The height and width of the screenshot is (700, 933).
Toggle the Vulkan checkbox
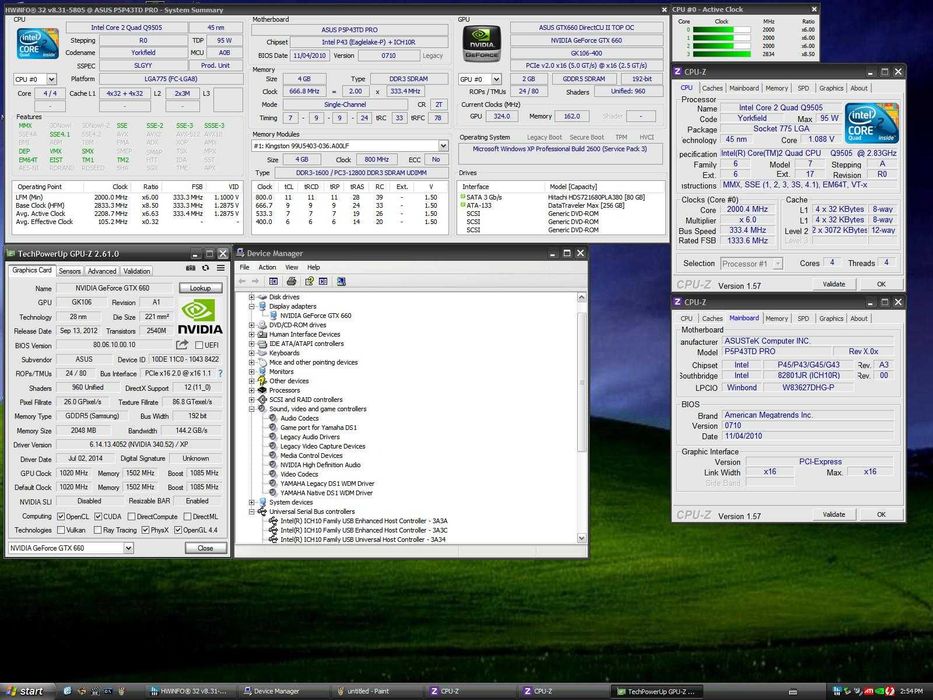(x=61, y=530)
